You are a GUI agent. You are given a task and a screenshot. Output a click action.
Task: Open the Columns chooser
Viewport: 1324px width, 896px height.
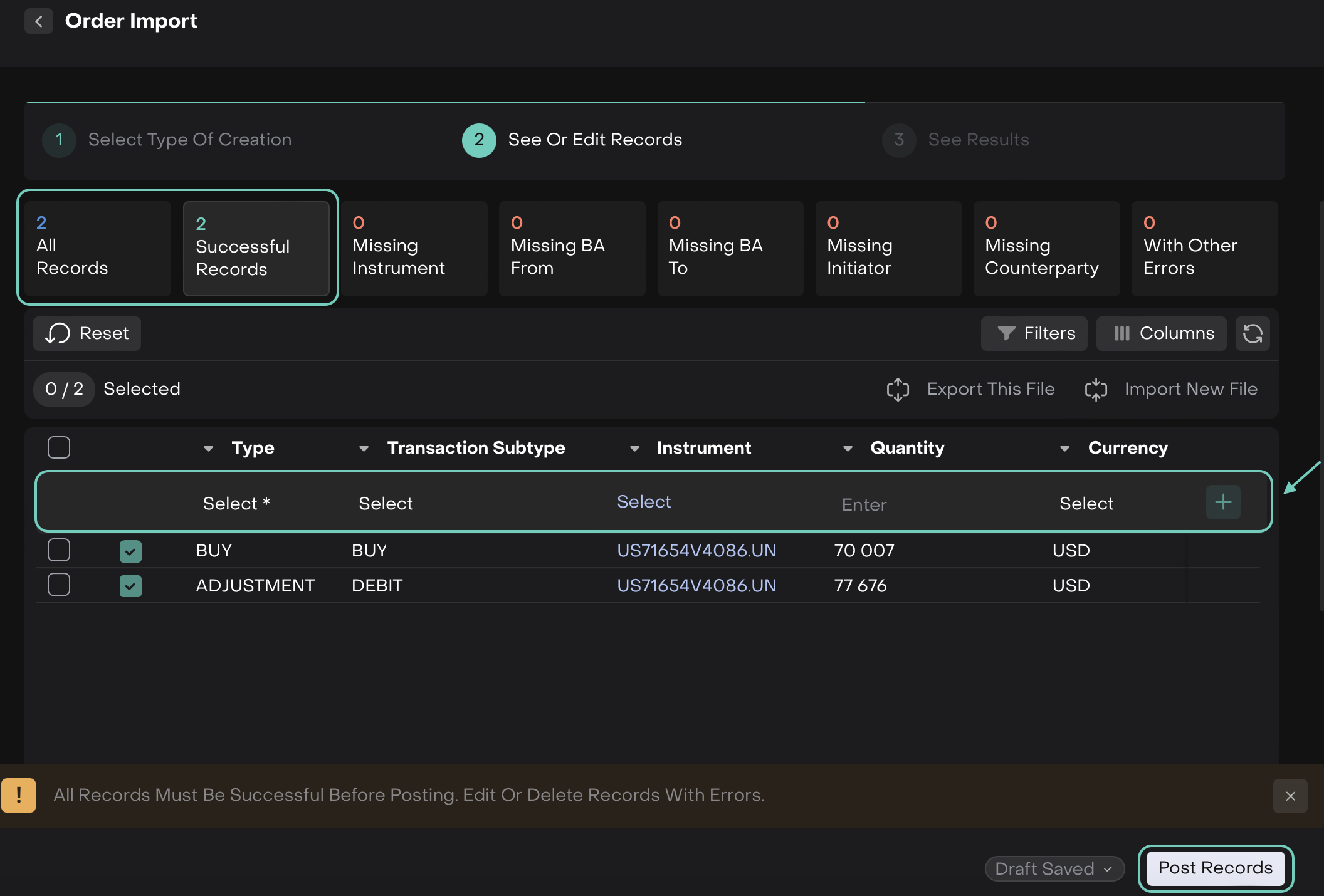[1161, 333]
